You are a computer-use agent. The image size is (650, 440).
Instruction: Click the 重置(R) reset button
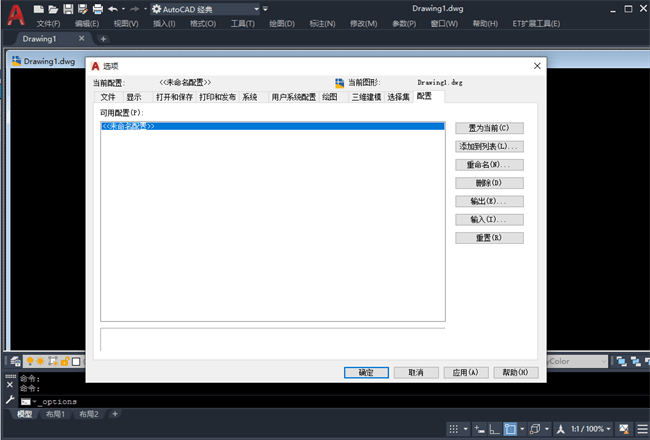489,238
